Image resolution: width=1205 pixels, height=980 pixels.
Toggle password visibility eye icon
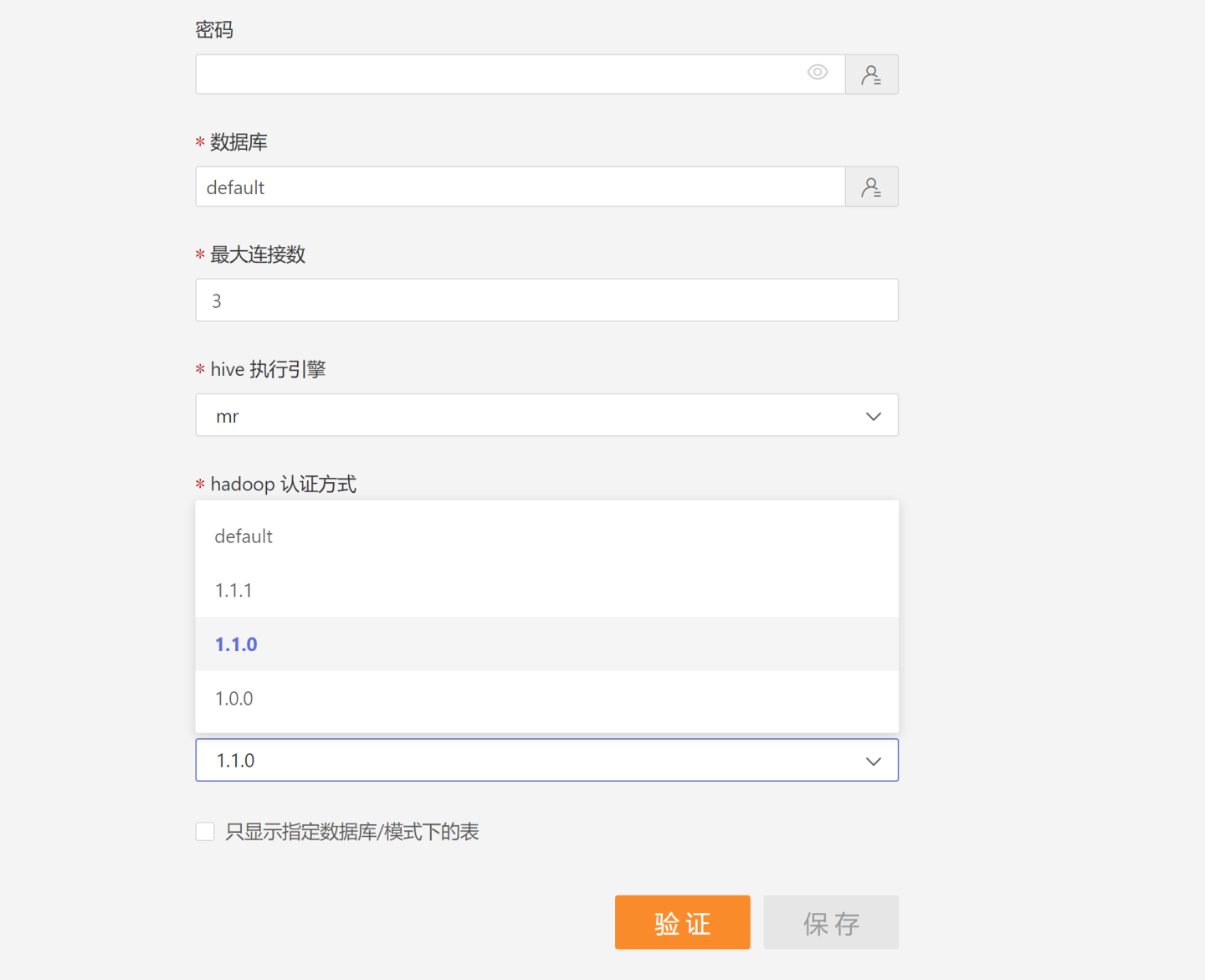point(818,73)
